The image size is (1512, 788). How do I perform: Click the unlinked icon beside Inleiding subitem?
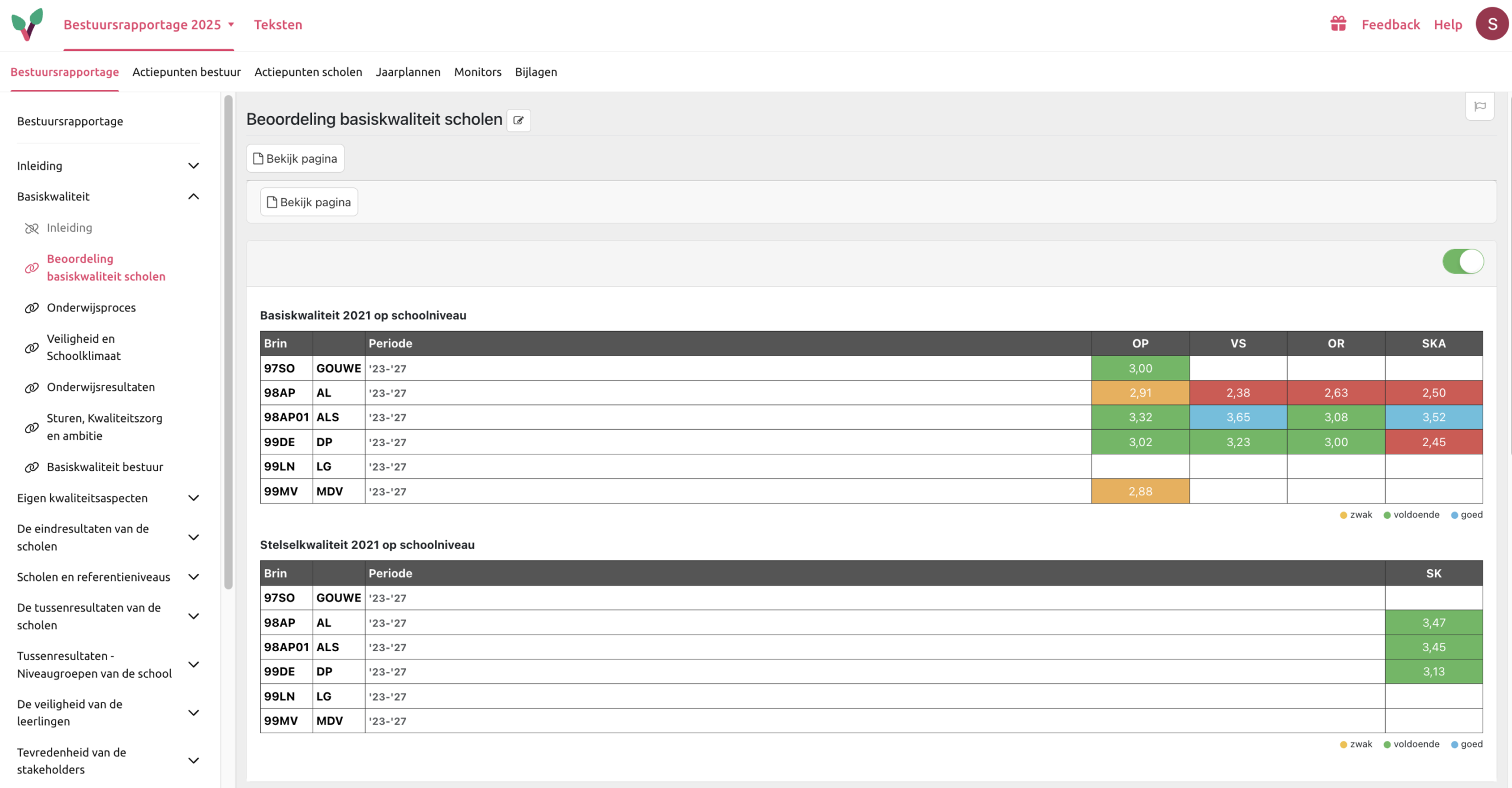(31, 228)
